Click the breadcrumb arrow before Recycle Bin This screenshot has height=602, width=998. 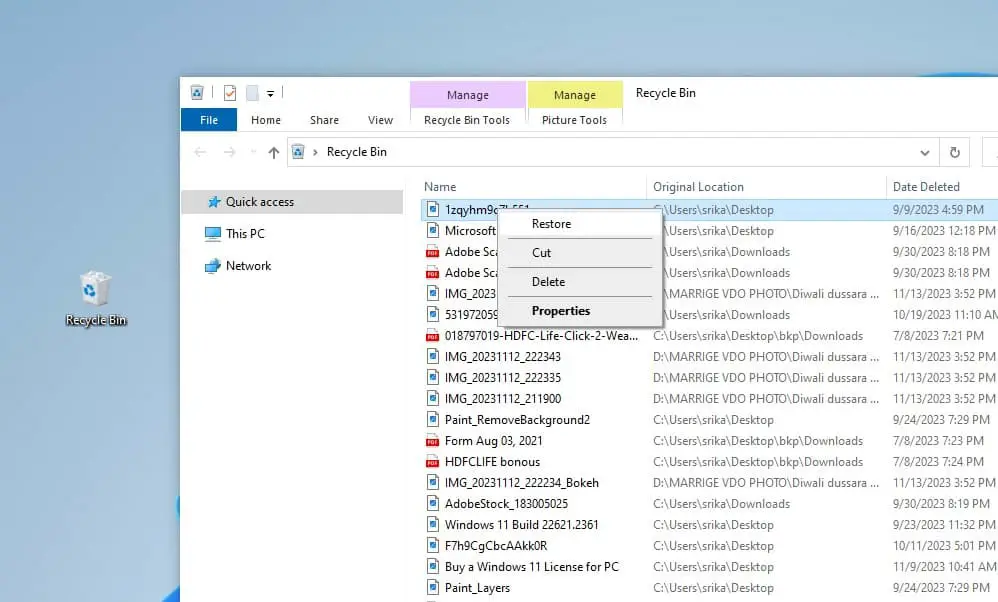[x=317, y=152]
